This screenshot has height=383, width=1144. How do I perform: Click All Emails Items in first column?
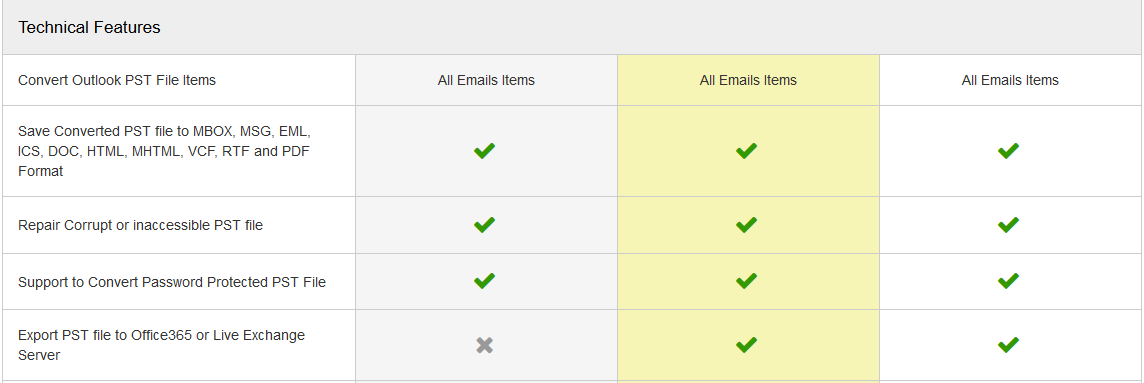point(486,80)
